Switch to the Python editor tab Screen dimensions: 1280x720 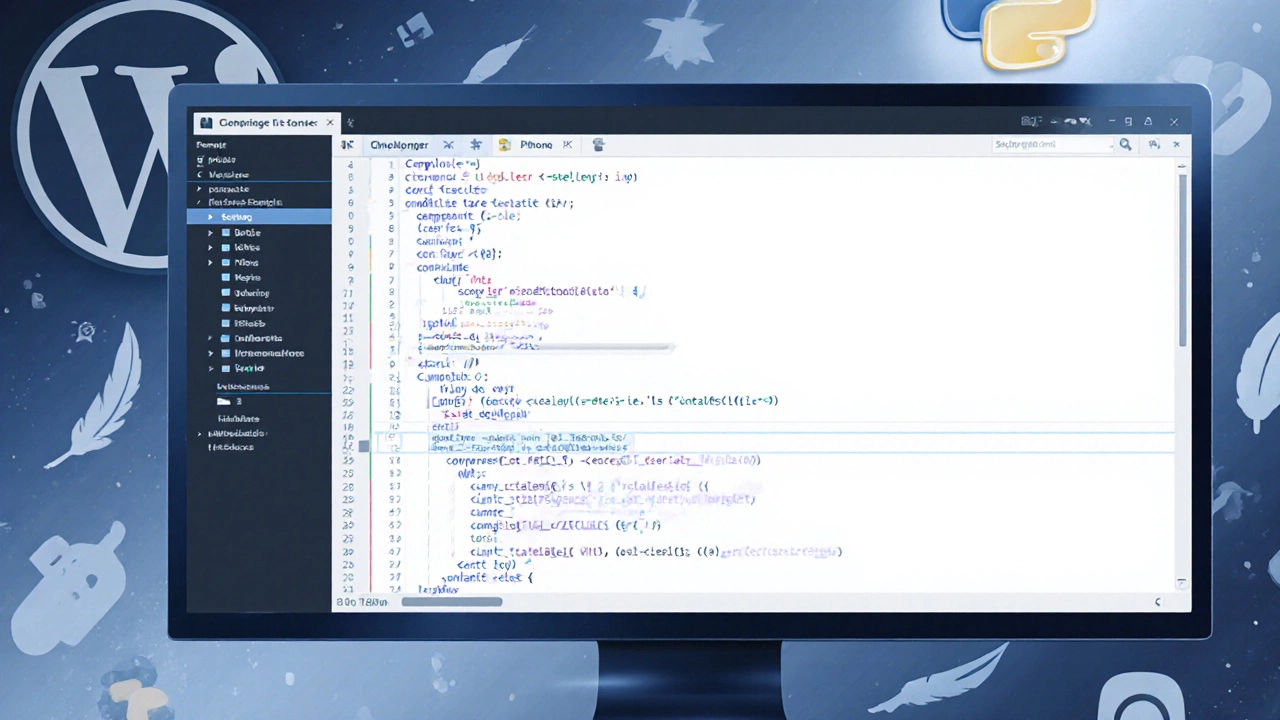tap(536, 145)
